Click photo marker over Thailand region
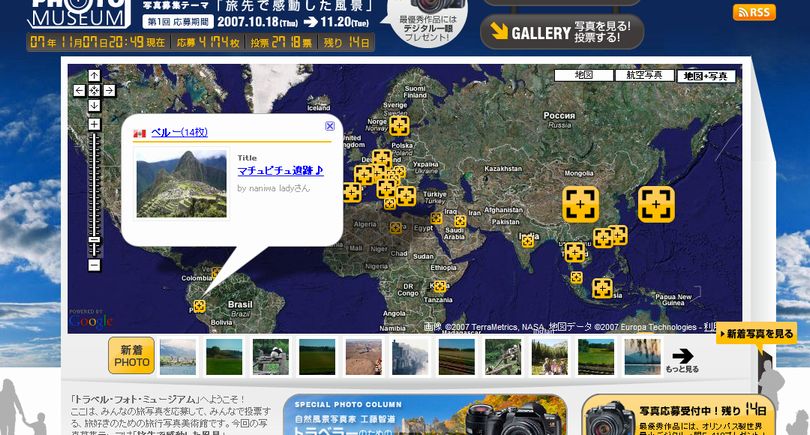Viewport: 810px width, 435px height. (574, 253)
